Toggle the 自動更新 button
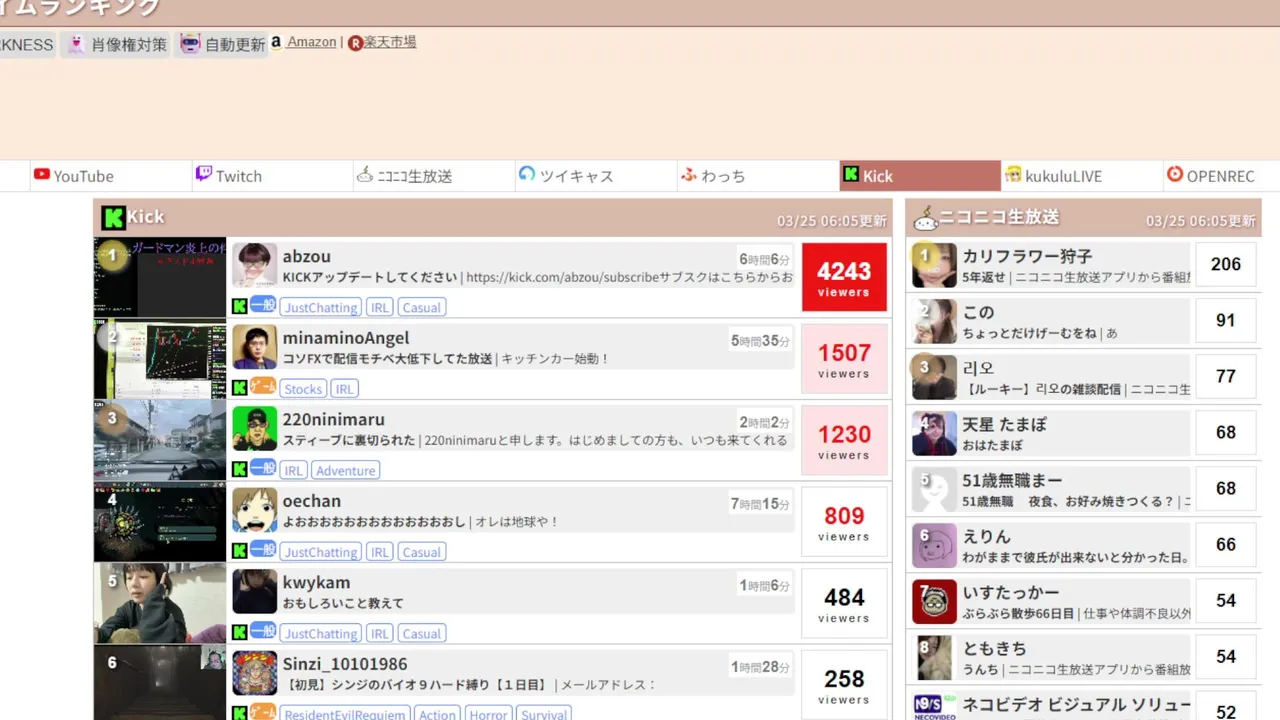This screenshot has width=1280, height=720. [222, 44]
